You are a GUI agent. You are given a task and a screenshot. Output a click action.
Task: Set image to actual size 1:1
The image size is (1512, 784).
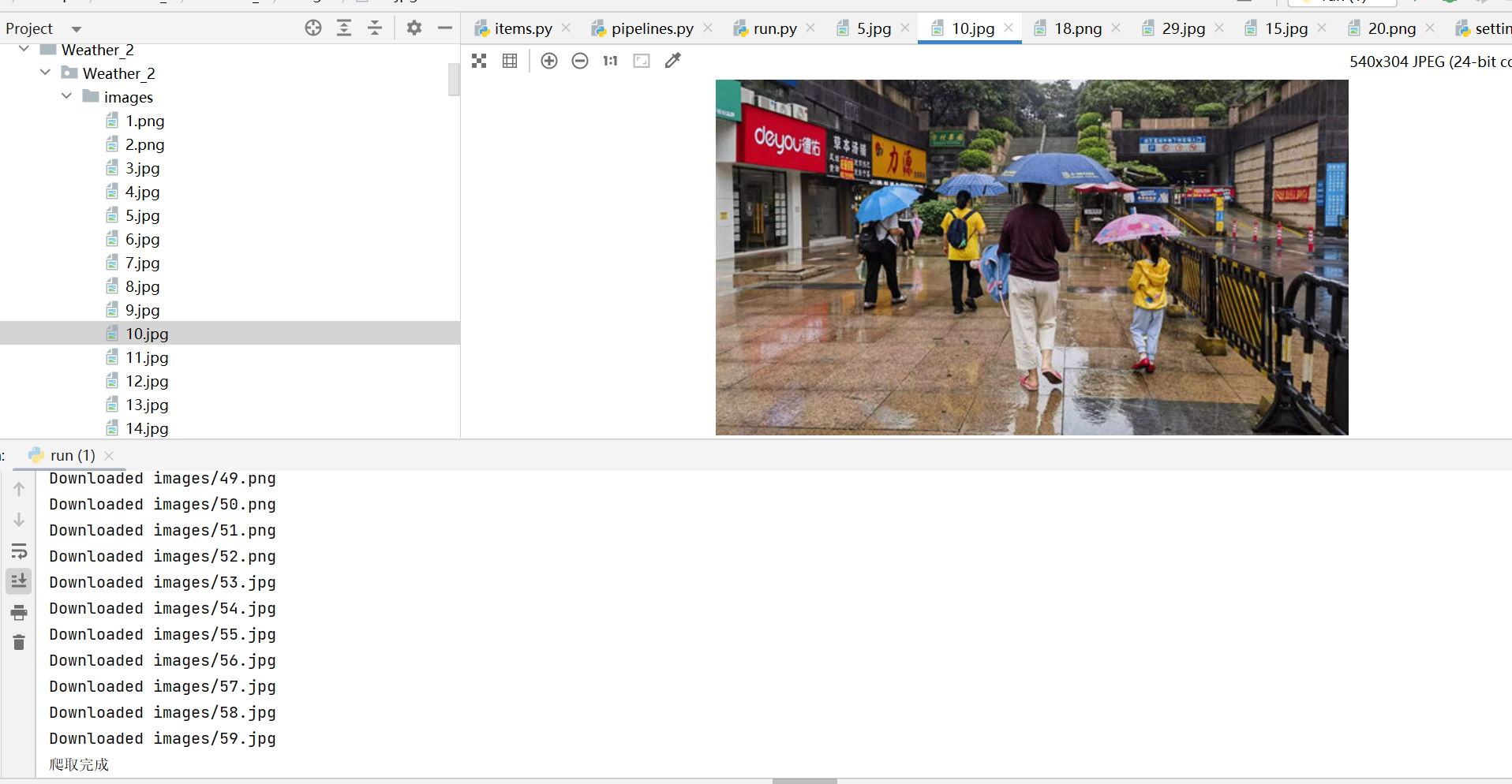tap(610, 61)
